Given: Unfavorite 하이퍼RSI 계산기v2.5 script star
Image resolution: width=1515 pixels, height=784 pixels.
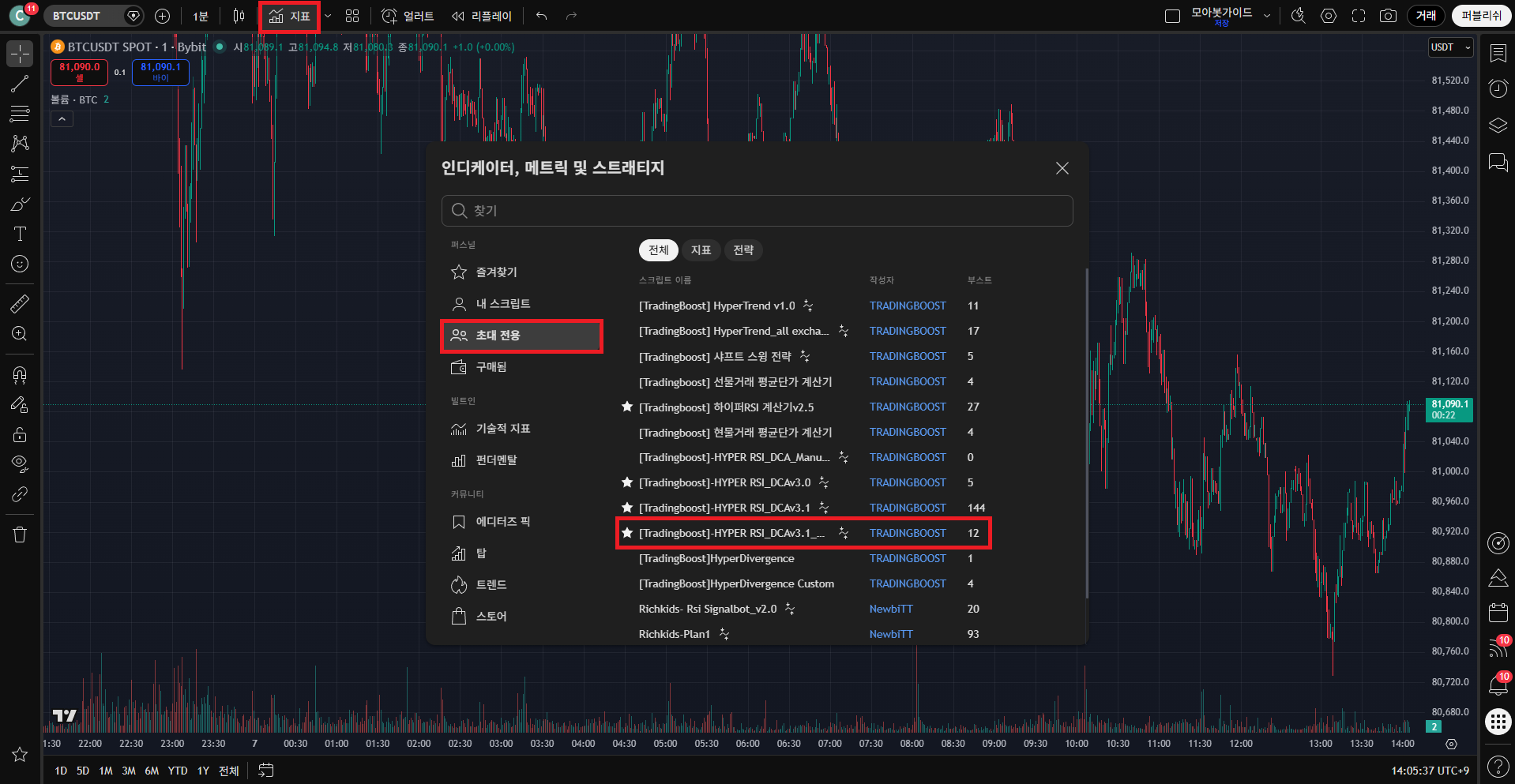Looking at the screenshot, I should click(x=627, y=407).
